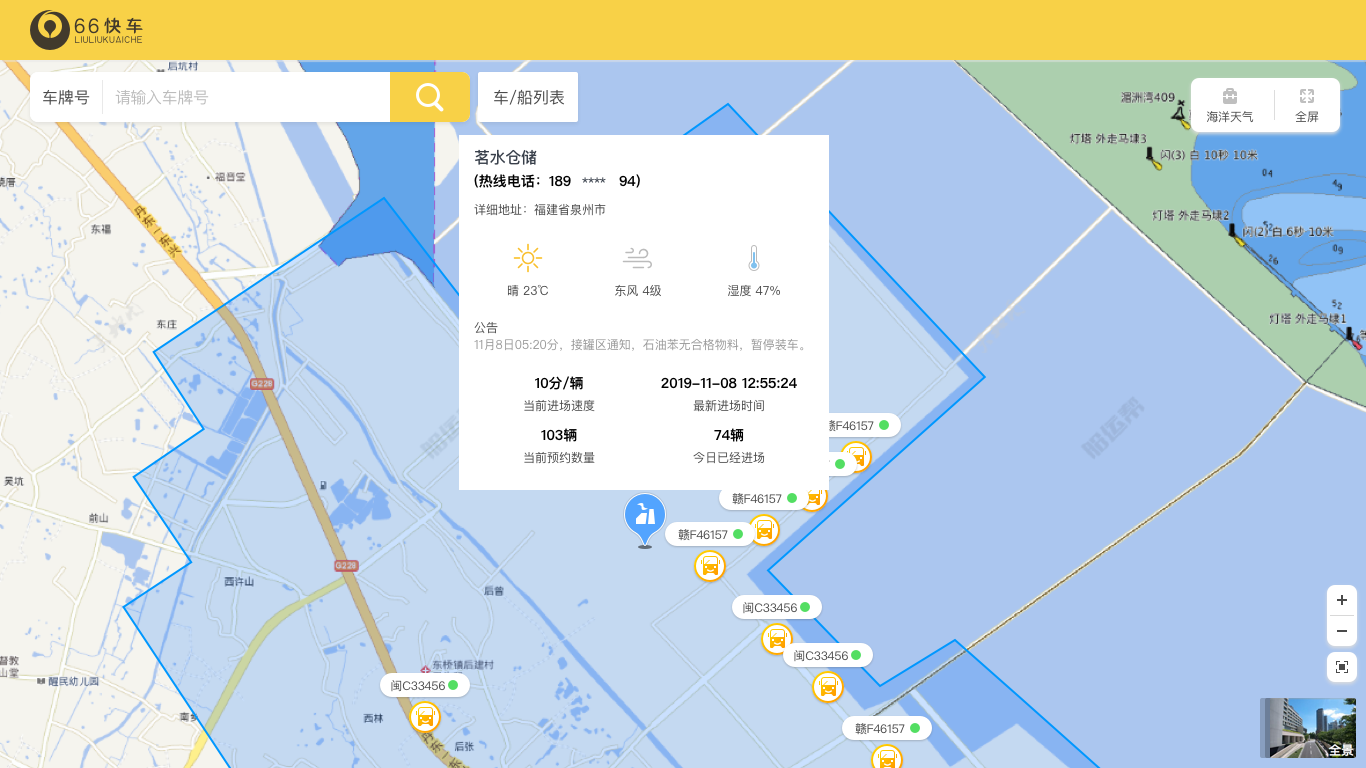The width and height of the screenshot is (1366, 768).
Task: Open the 海洋天气 marine weather panel
Action: tap(1229, 105)
